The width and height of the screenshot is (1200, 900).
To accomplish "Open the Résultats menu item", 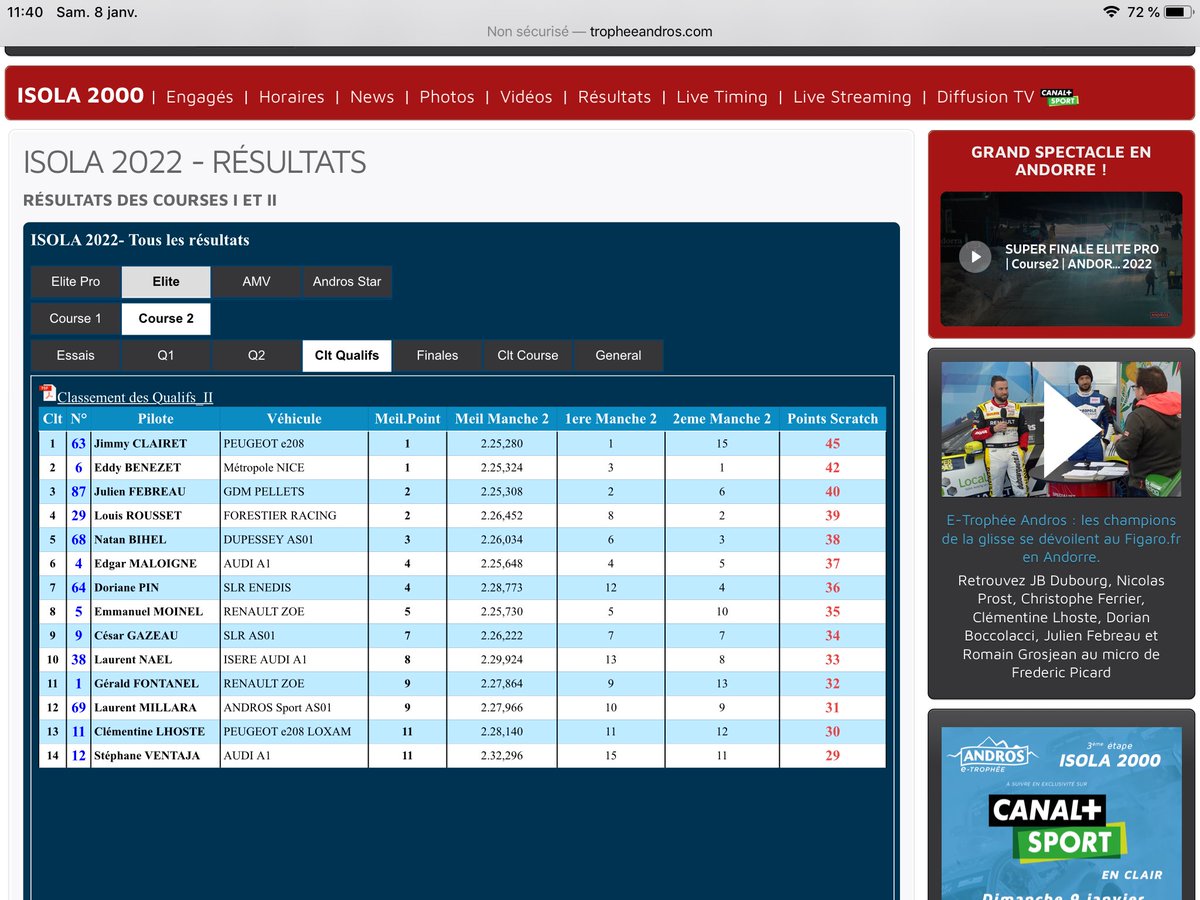I will 614,97.
